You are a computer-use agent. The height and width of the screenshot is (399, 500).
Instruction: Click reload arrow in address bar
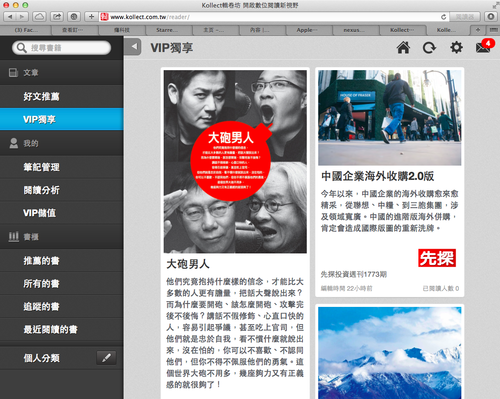[x=443, y=17]
